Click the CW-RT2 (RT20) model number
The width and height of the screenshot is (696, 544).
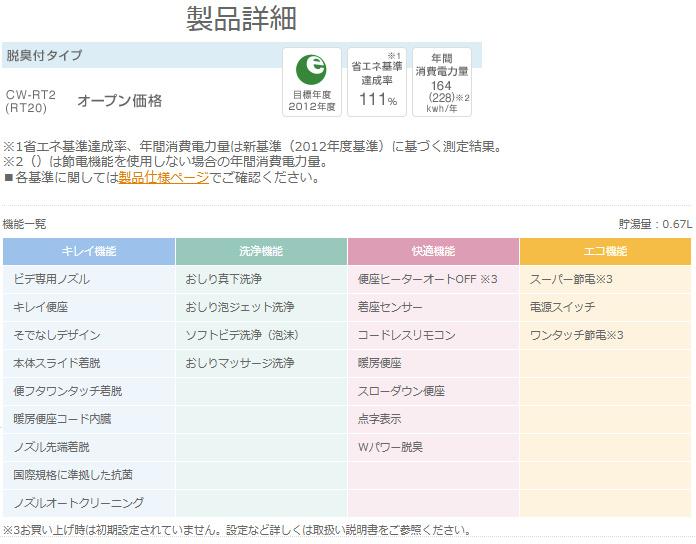point(31,101)
